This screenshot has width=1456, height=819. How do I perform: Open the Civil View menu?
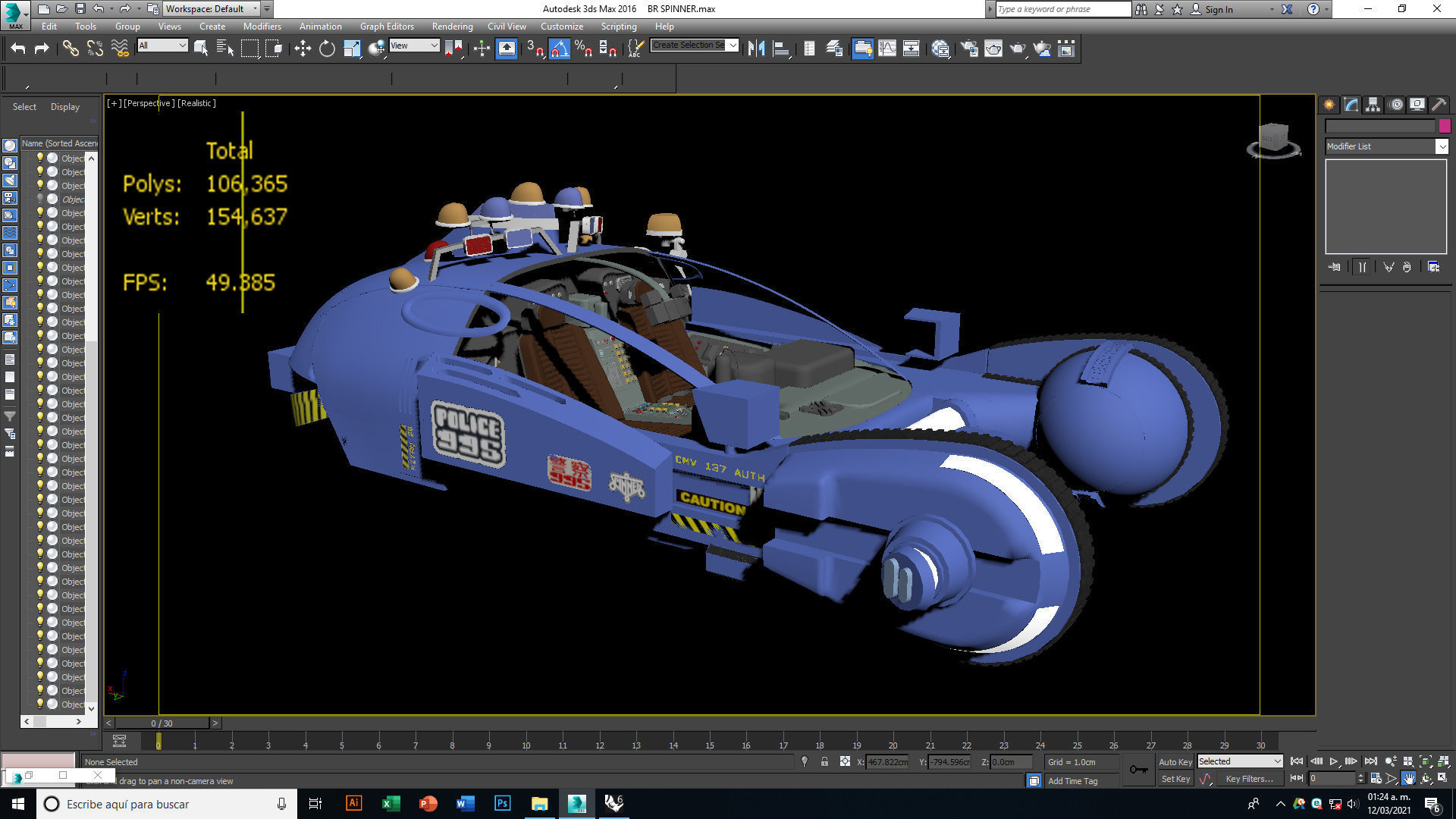pyautogui.click(x=507, y=26)
